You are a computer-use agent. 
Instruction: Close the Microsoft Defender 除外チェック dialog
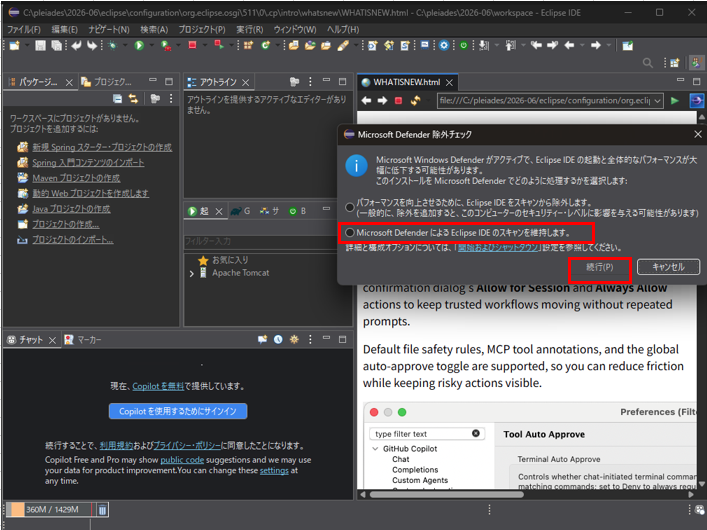698,134
